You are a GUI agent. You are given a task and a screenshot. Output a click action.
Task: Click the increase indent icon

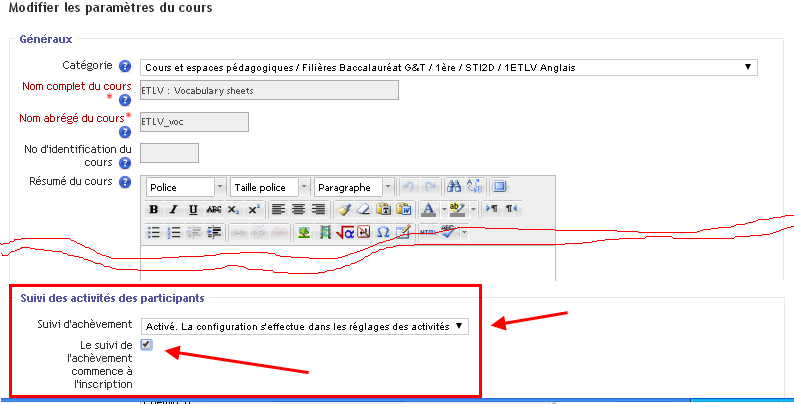[214, 232]
